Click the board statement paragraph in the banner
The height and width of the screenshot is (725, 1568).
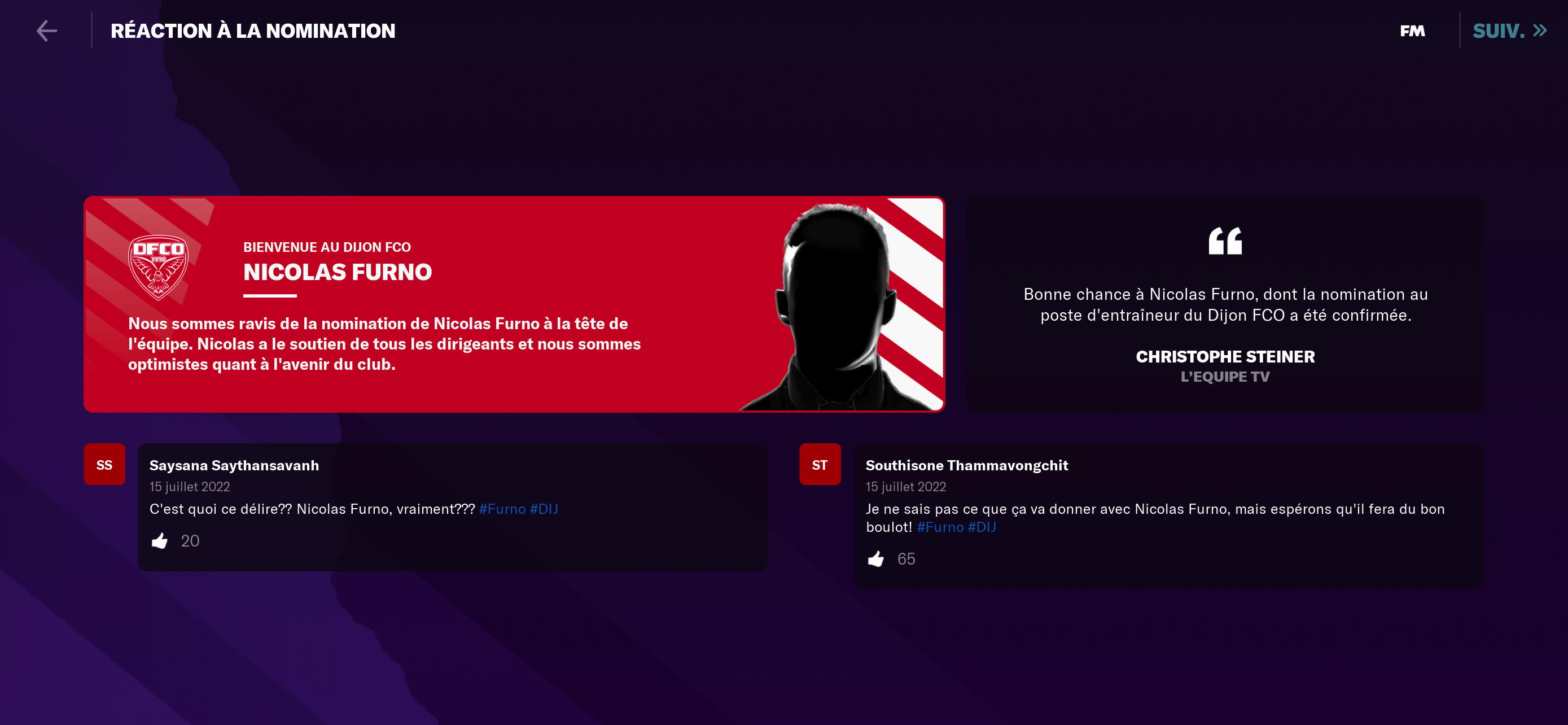coord(384,344)
